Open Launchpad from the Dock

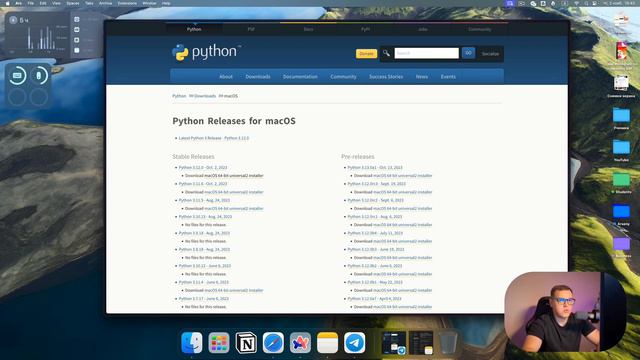click(219, 342)
